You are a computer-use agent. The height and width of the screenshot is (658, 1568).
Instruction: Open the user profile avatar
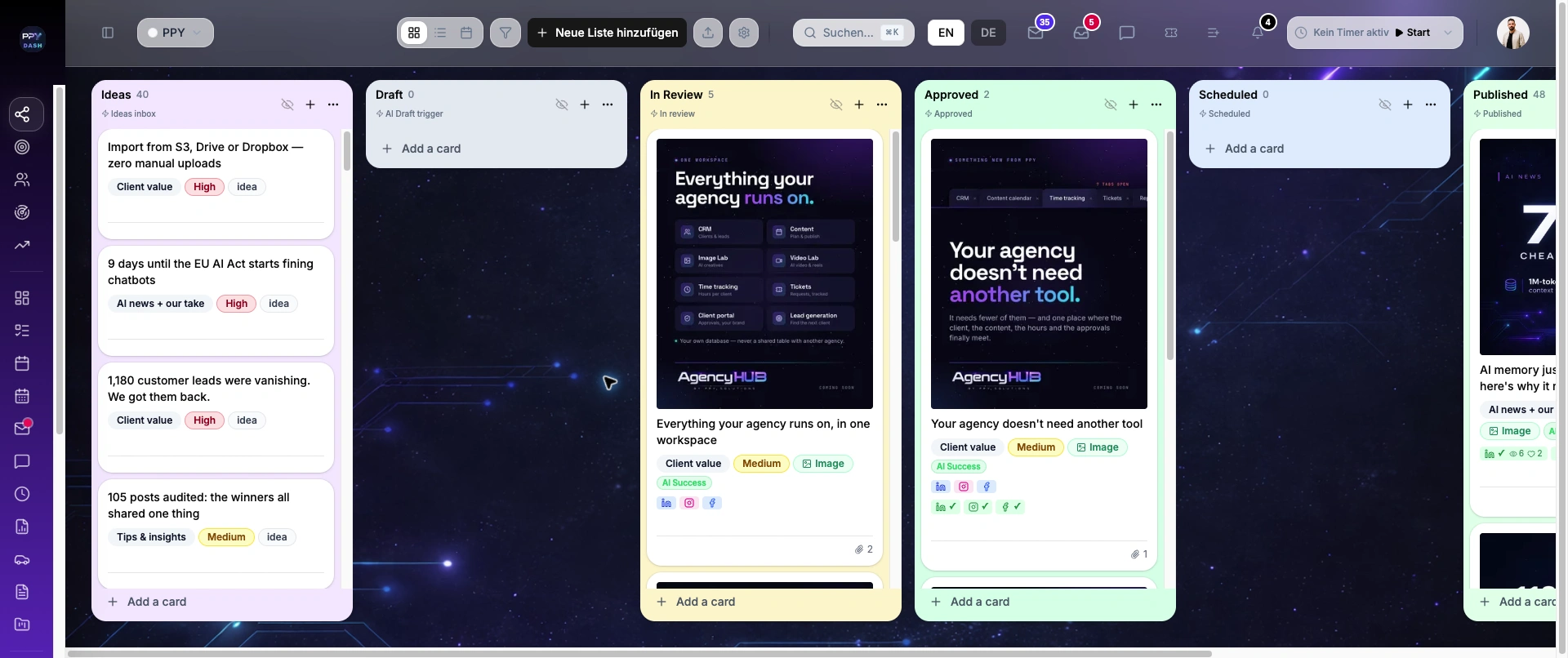click(x=1512, y=33)
